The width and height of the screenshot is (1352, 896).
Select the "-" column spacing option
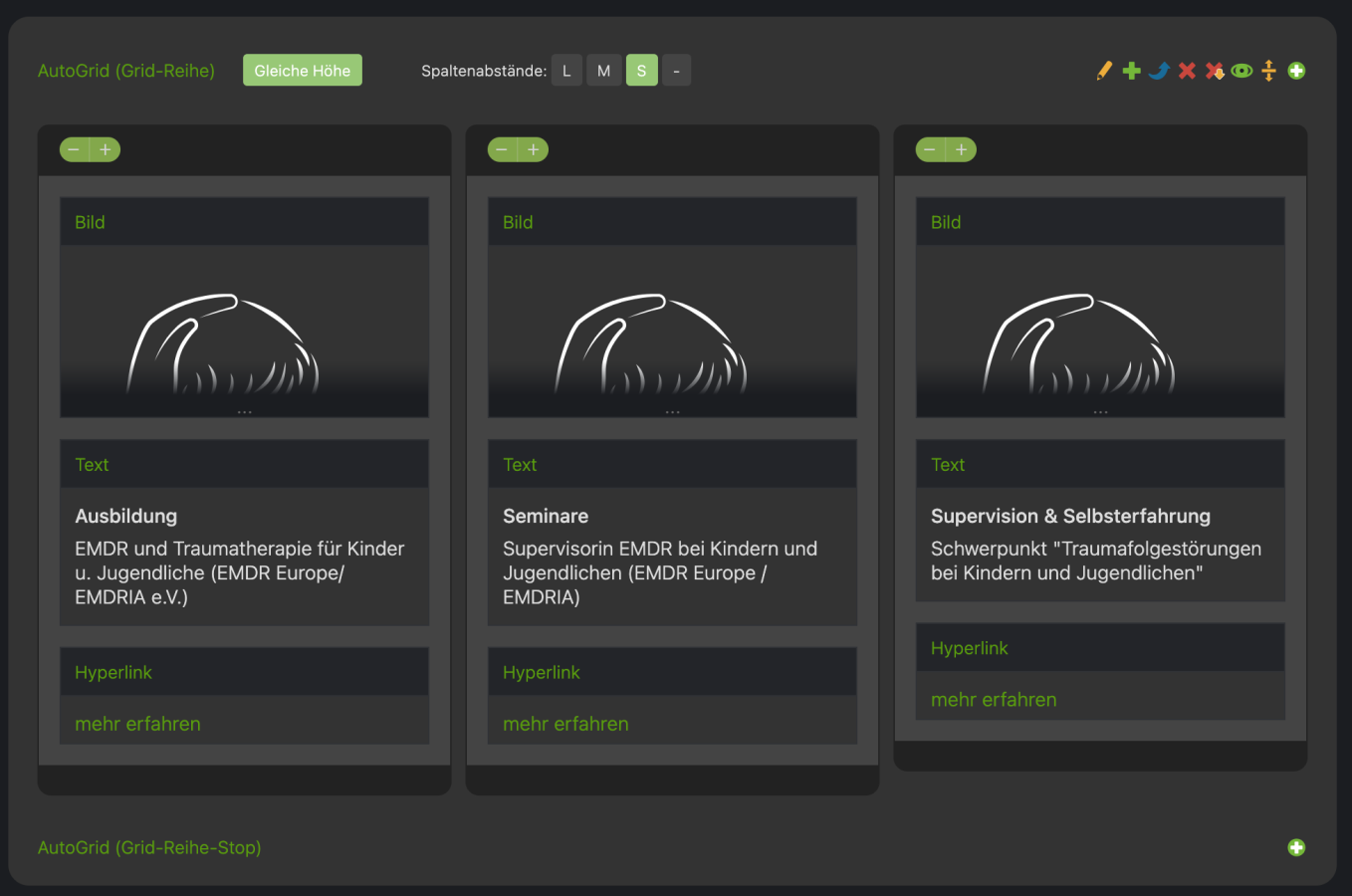[x=676, y=71]
